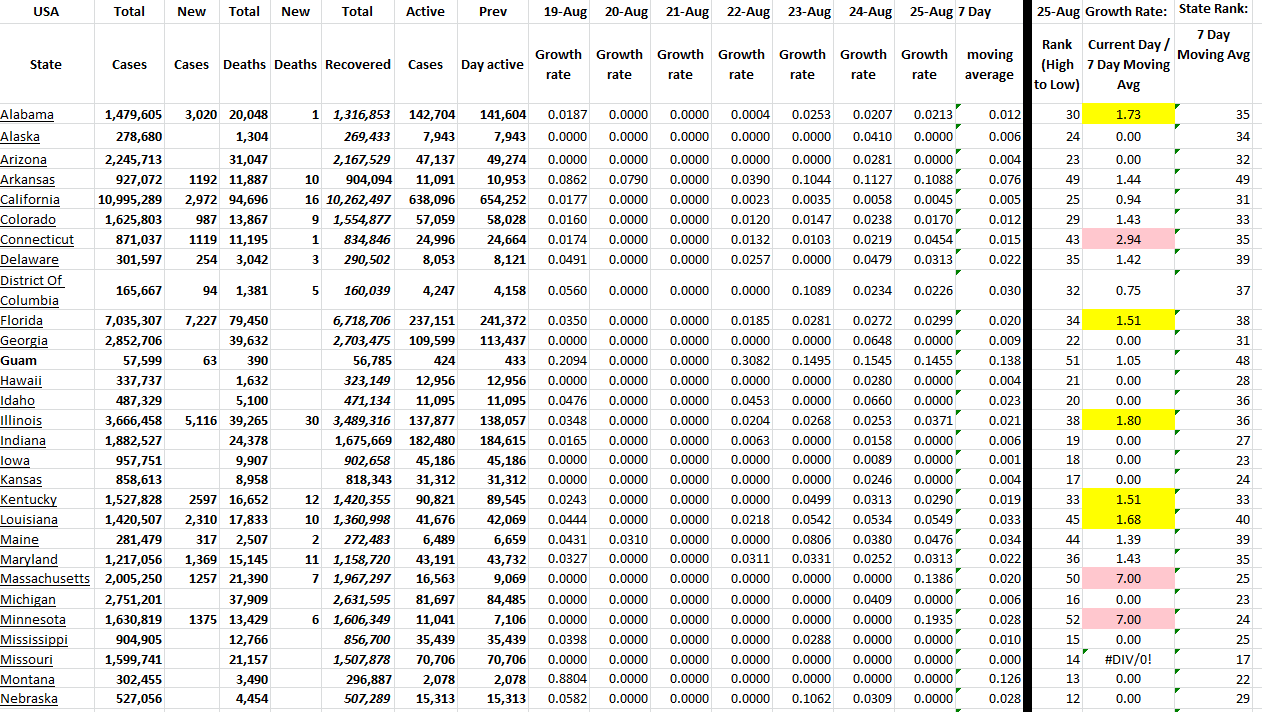Select California's total cases 10,995,289 cell
The height and width of the screenshot is (712, 1262).
(x=129, y=199)
